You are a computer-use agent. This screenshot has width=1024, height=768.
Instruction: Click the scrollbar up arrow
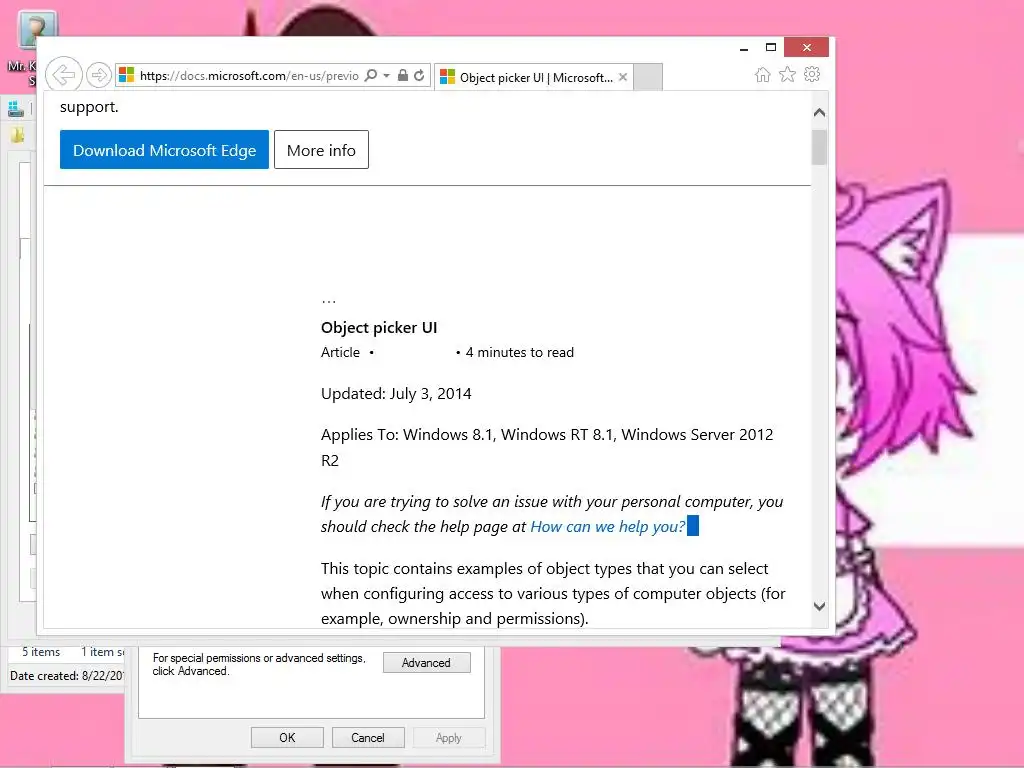pos(820,112)
